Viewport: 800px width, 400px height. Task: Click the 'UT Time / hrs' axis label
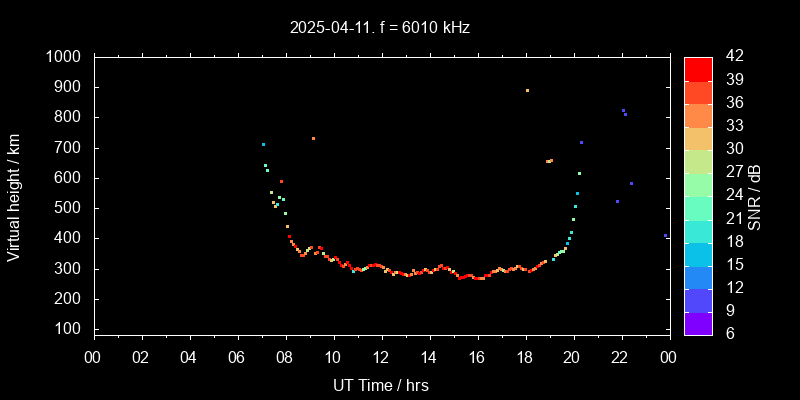[380, 385]
